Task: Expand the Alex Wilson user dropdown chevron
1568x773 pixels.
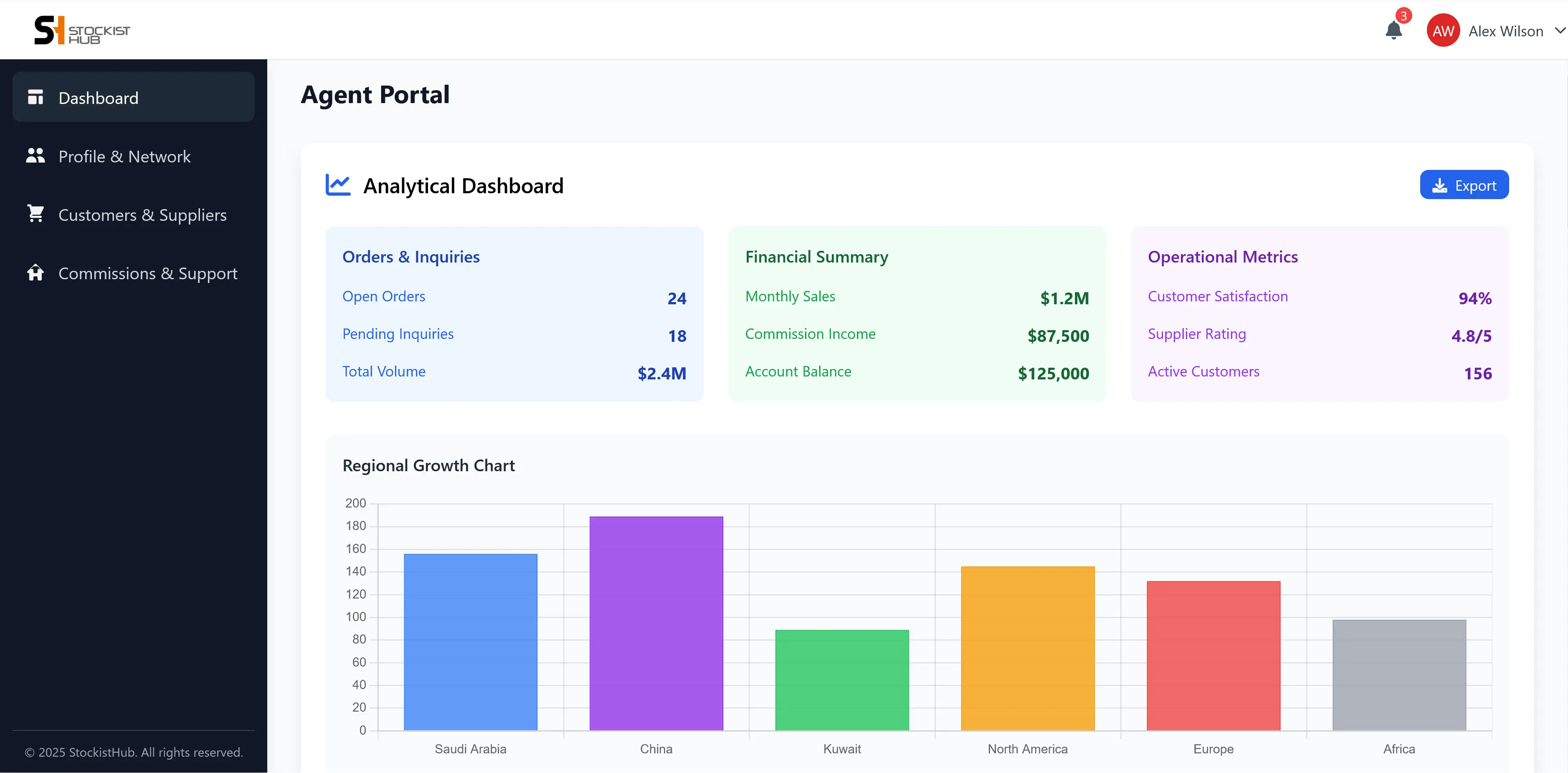Action: (1560, 30)
